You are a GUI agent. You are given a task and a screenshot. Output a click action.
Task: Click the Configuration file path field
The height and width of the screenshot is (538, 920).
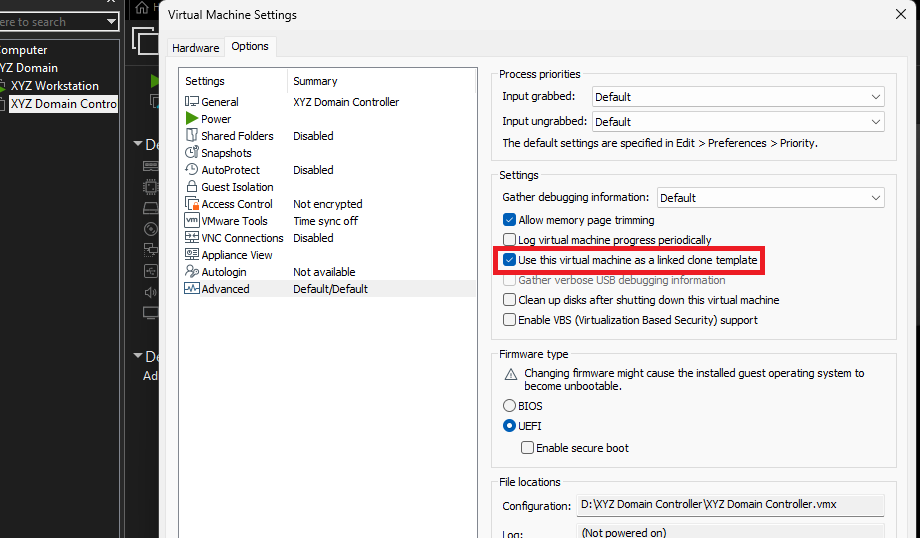click(730, 505)
